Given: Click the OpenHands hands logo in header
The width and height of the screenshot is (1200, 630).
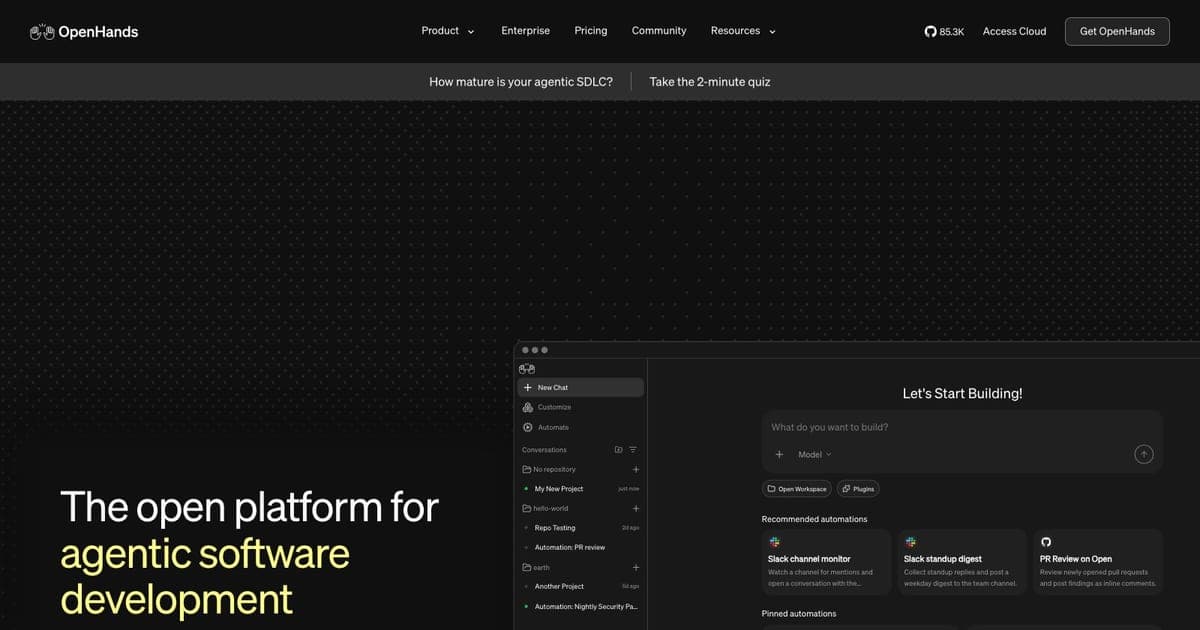Looking at the screenshot, I should [42, 31].
